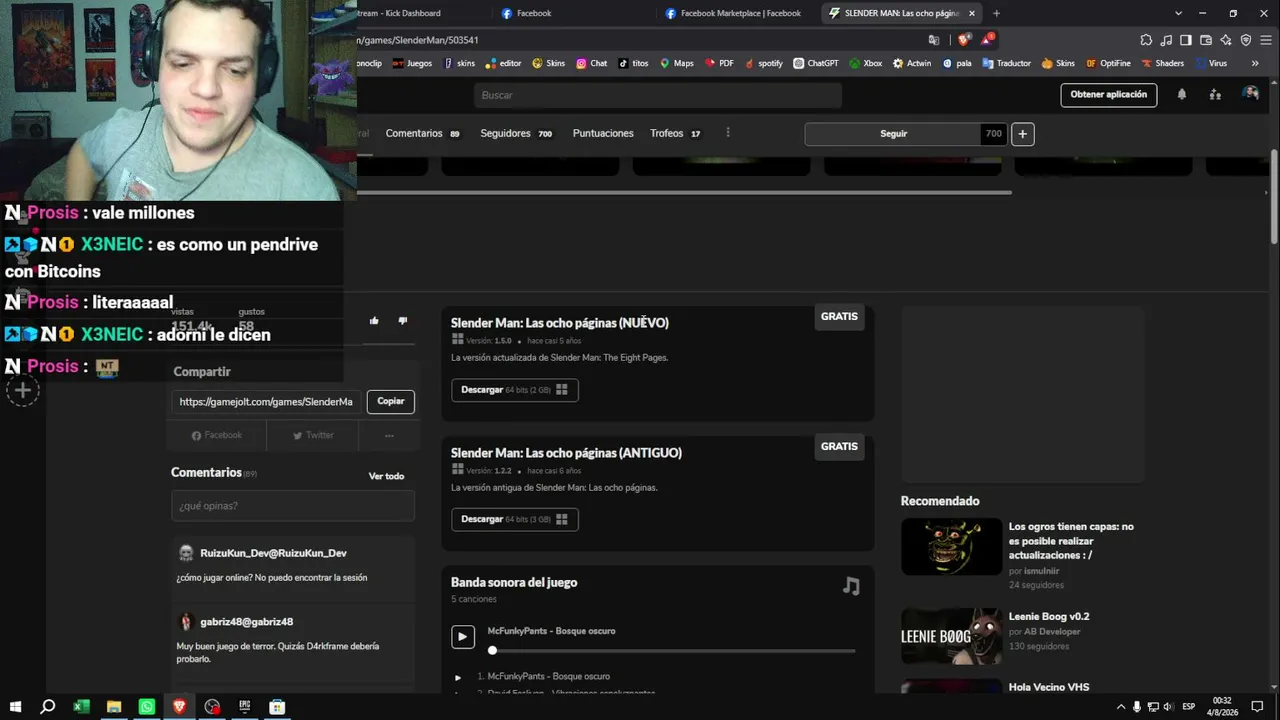Open the TikTok 'titos' bookmark
The height and width of the screenshot is (720, 1280).
[x=633, y=63]
